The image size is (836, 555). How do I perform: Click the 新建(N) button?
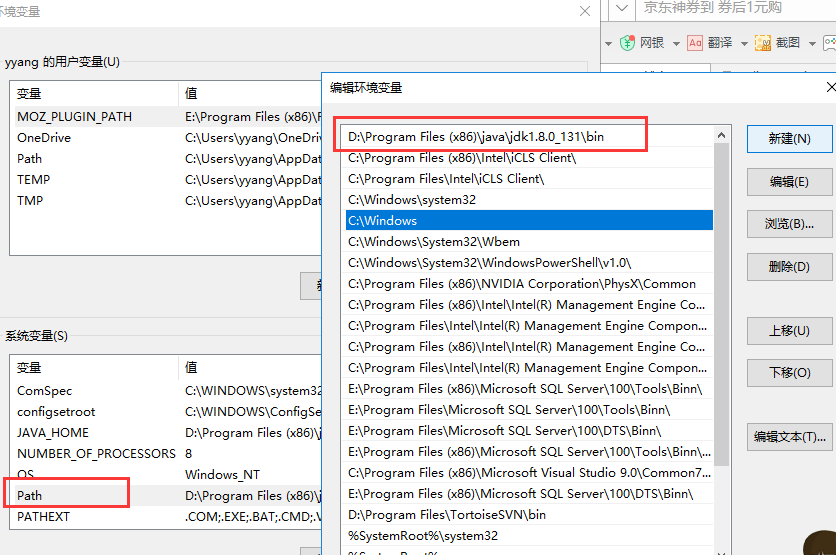tap(789, 139)
